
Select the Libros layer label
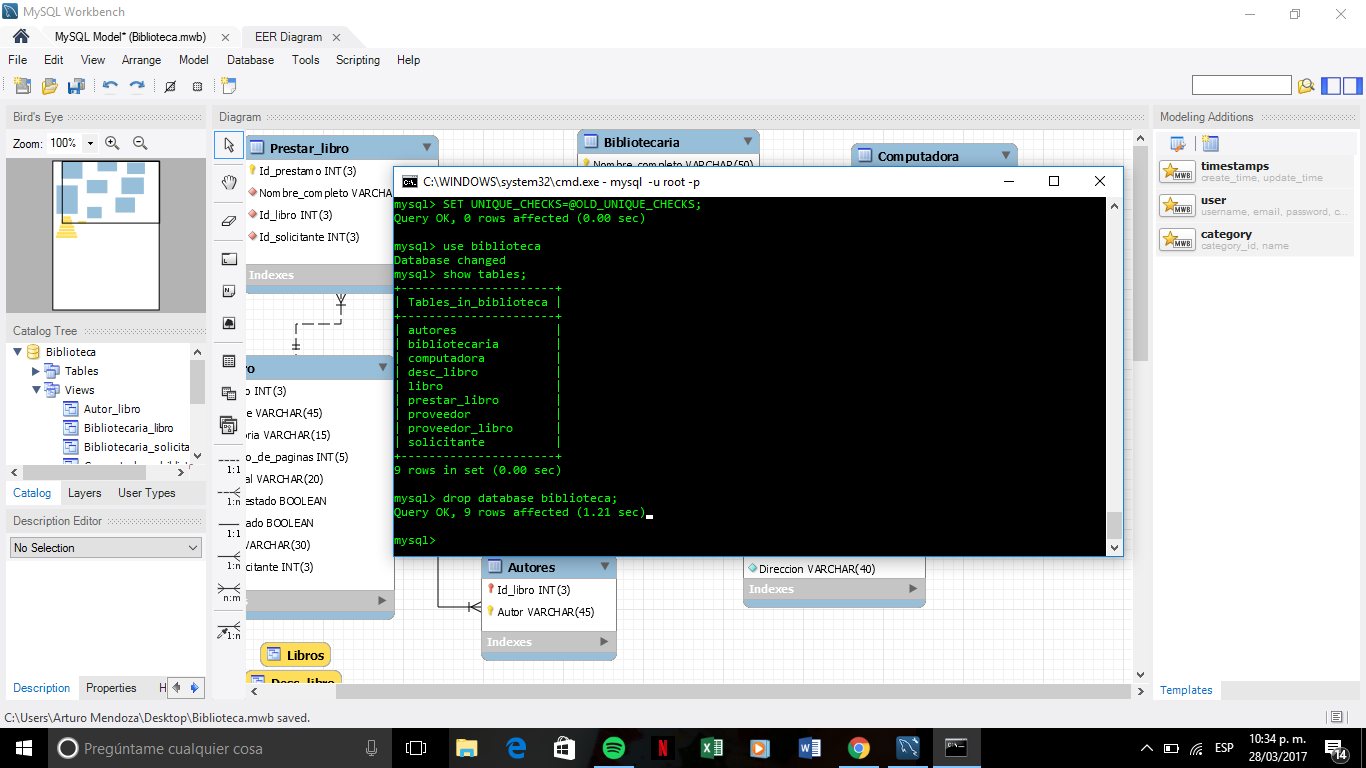pos(295,655)
